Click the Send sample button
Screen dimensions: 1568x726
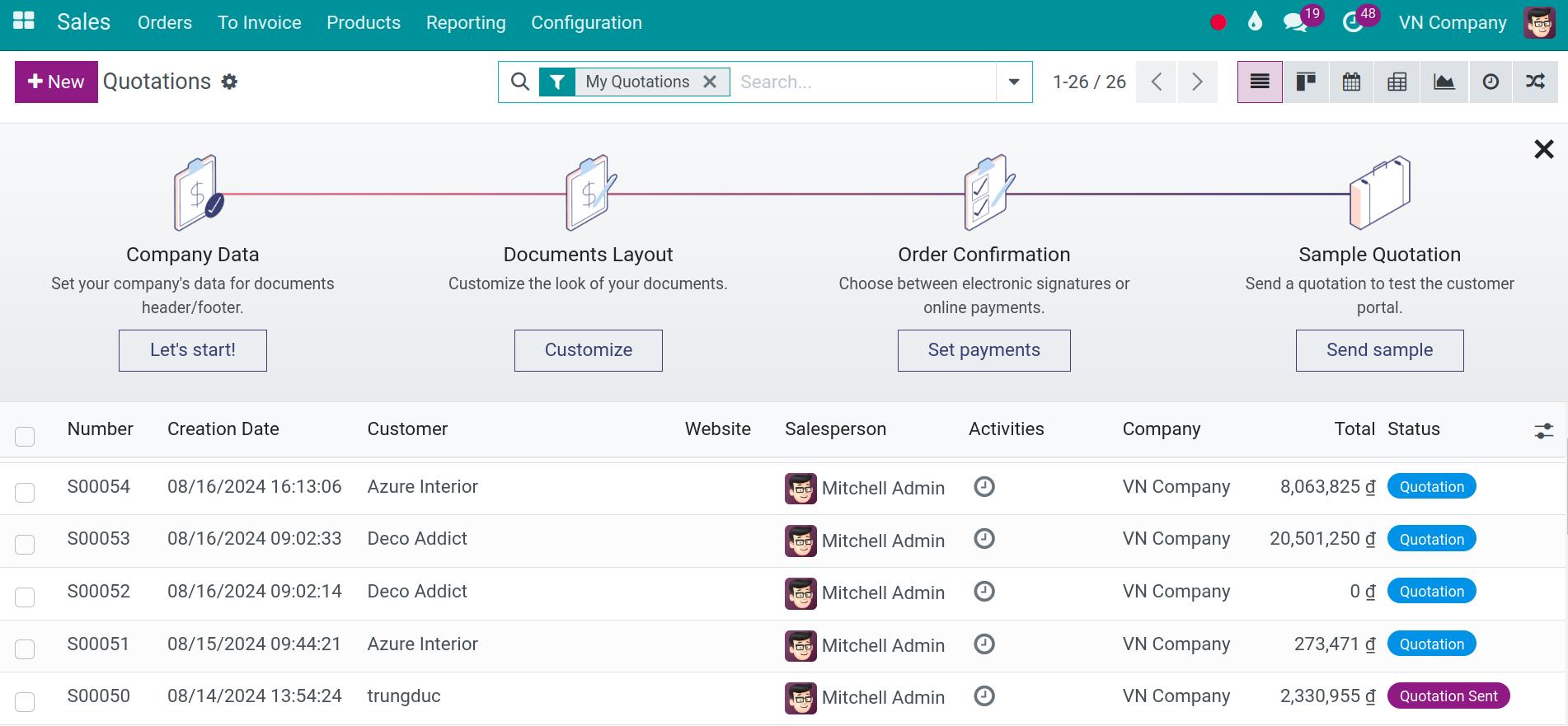click(x=1380, y=350)
